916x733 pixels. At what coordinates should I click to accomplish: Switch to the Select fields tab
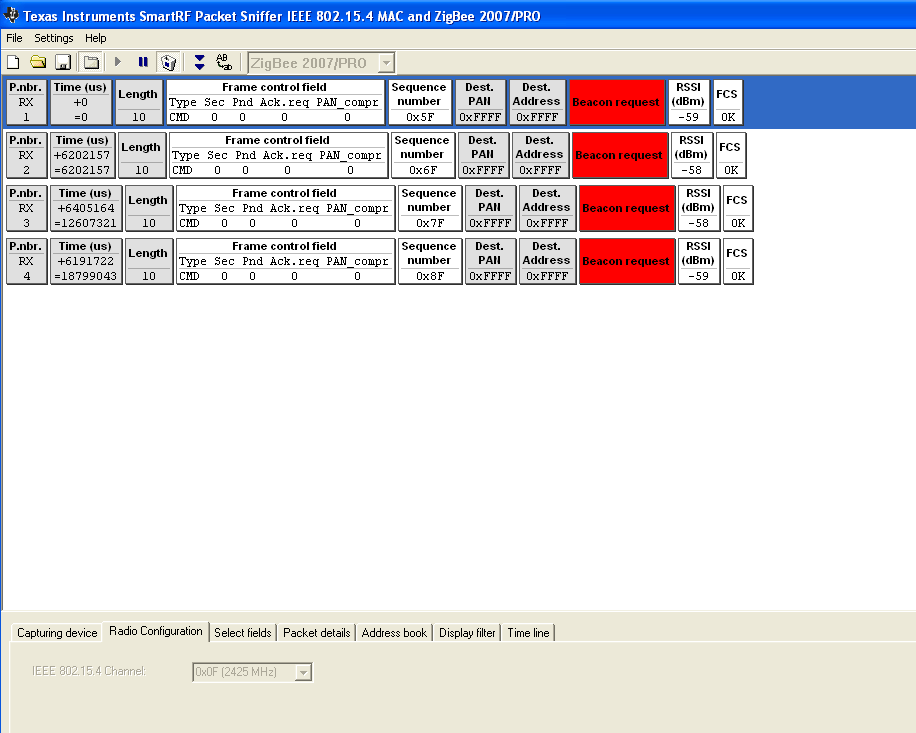[242, 633]
